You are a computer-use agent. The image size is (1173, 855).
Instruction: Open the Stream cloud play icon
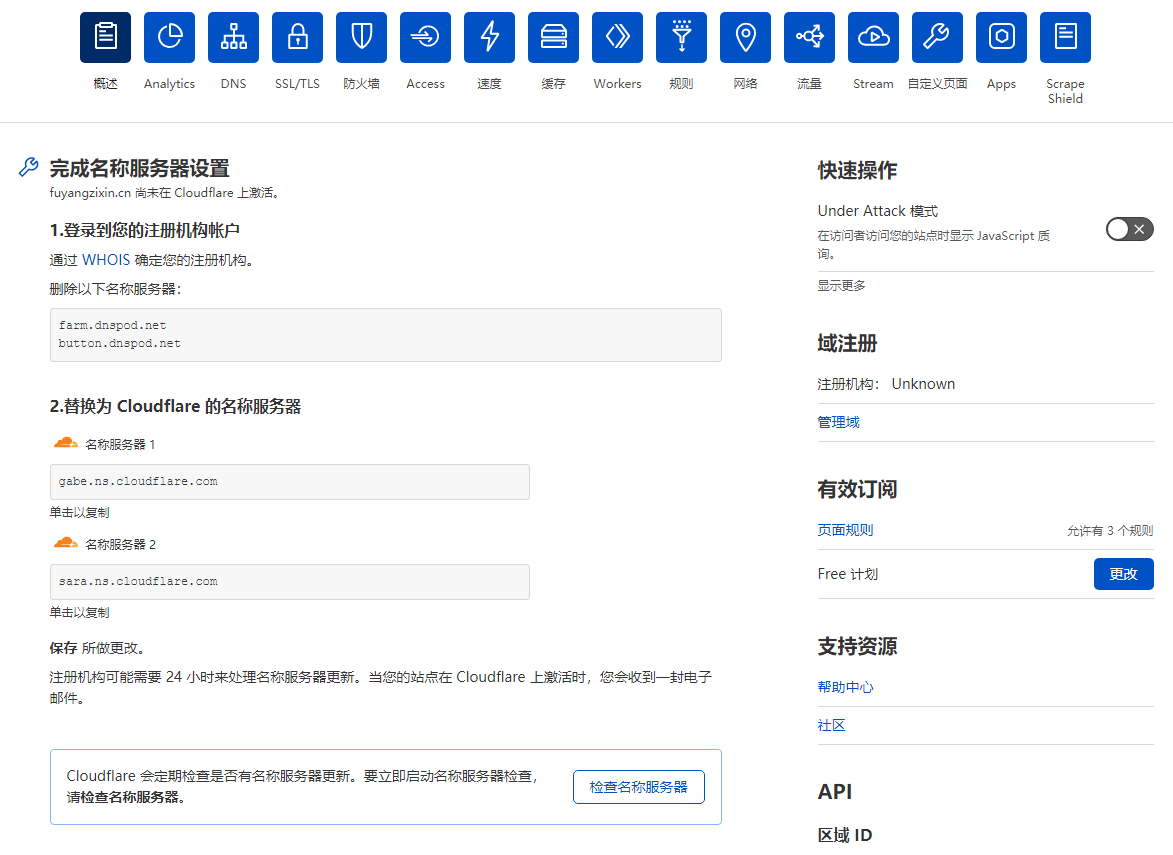pos(874,37)
